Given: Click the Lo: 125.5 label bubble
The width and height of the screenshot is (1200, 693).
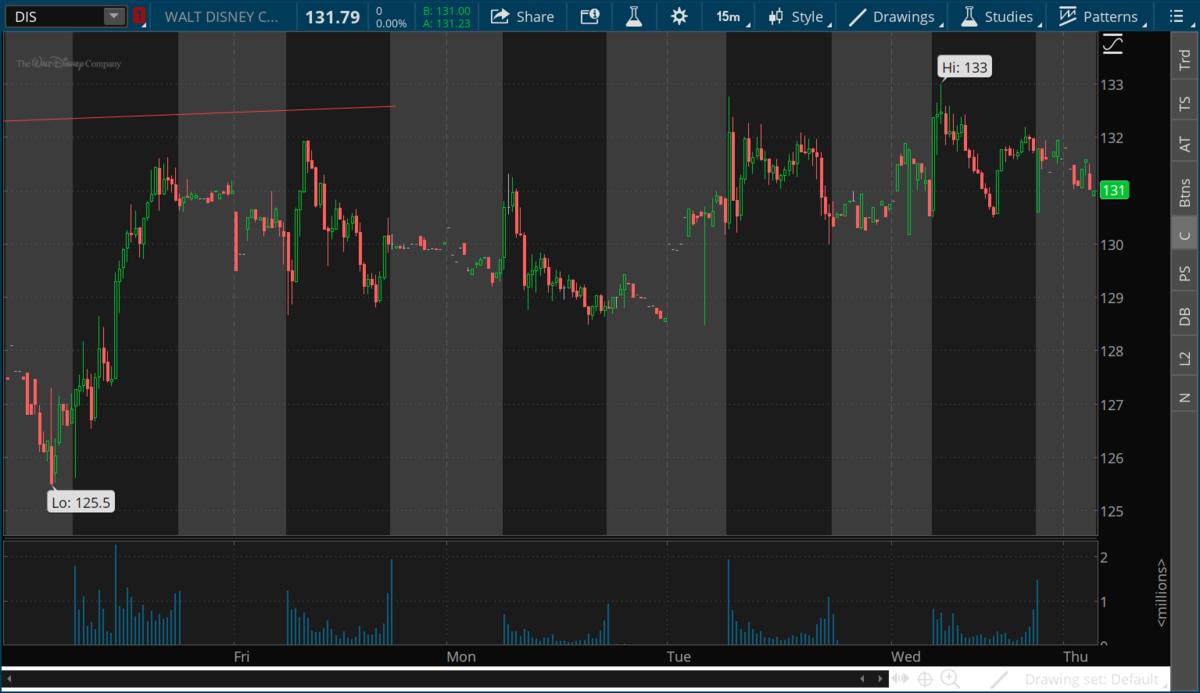Looking at the screenshot, I should point(80,502).
